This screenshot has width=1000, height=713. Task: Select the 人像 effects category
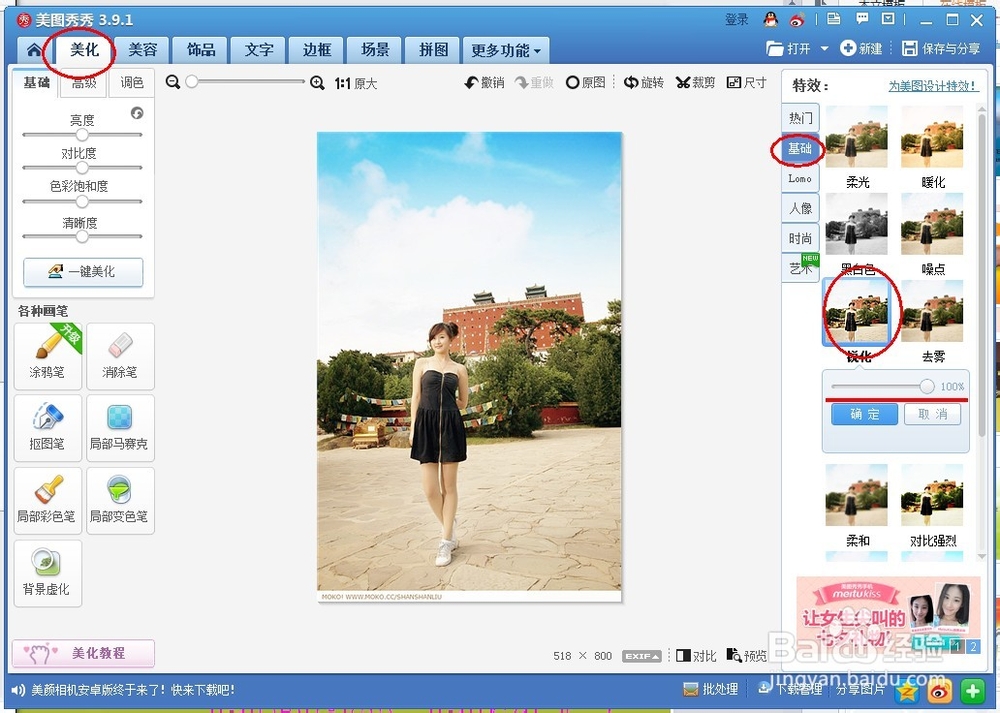click(x=800, y=209)
